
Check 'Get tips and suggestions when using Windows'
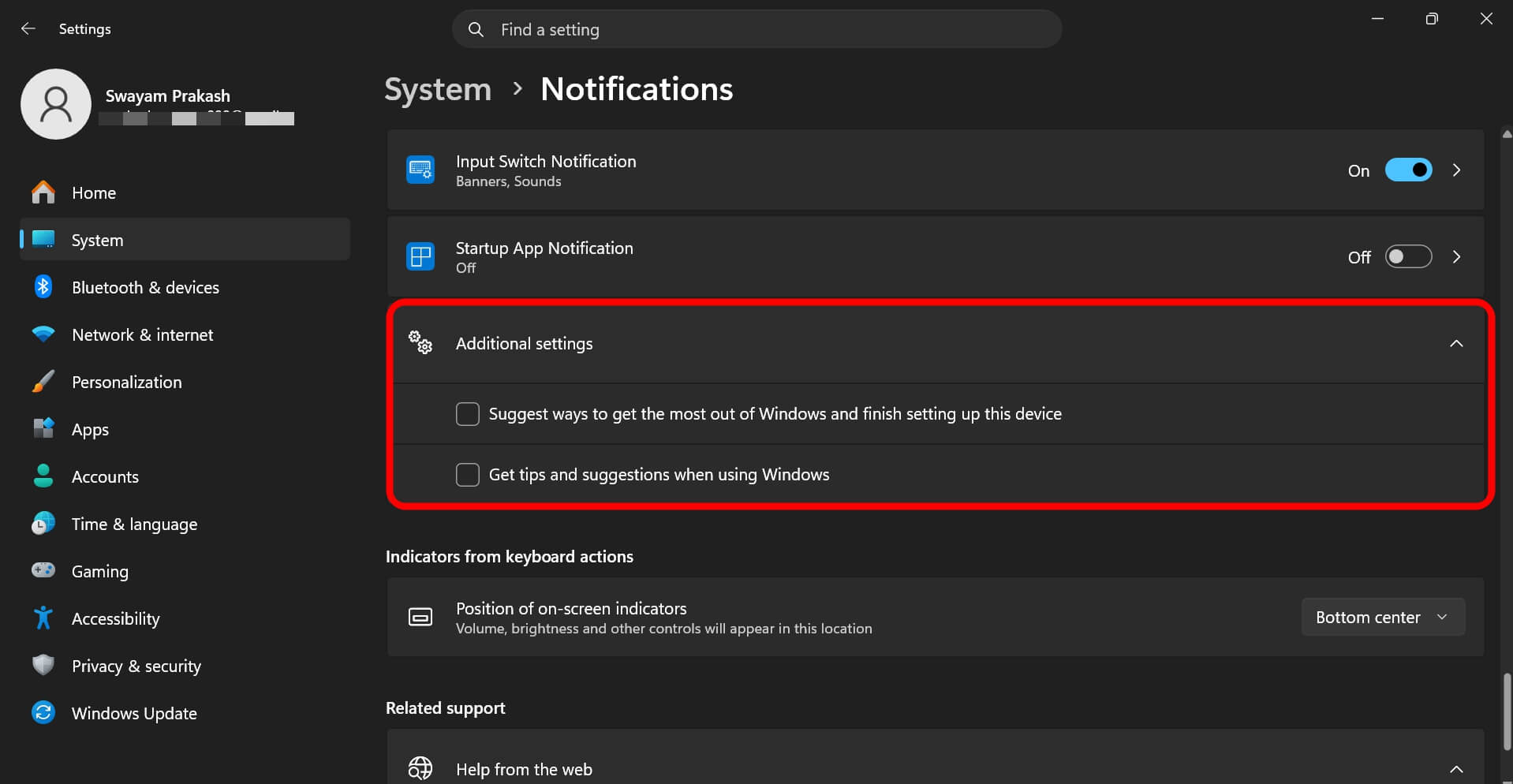coord(467,474)
